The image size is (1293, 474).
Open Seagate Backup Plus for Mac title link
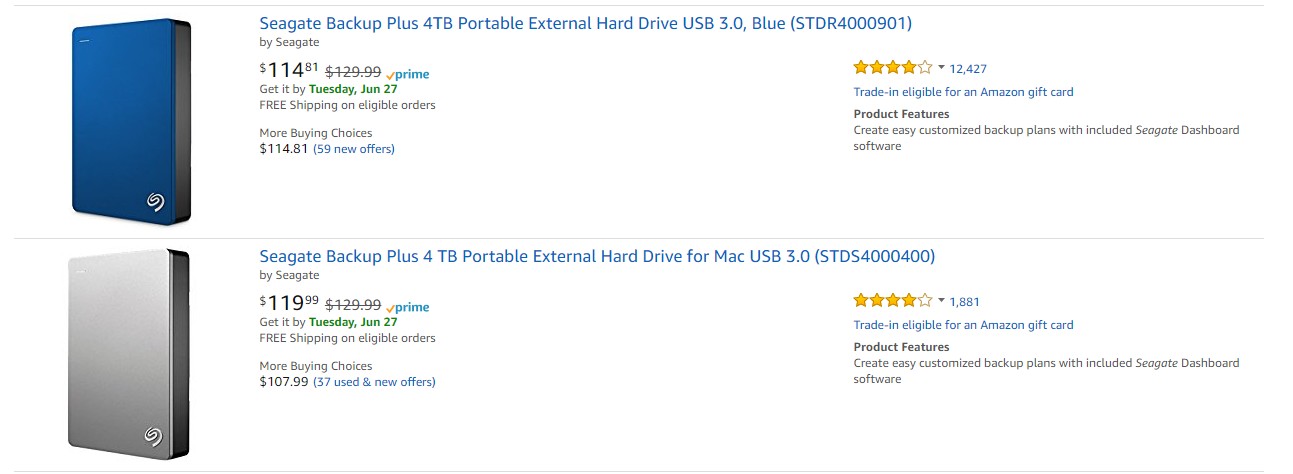click(597, 256)
